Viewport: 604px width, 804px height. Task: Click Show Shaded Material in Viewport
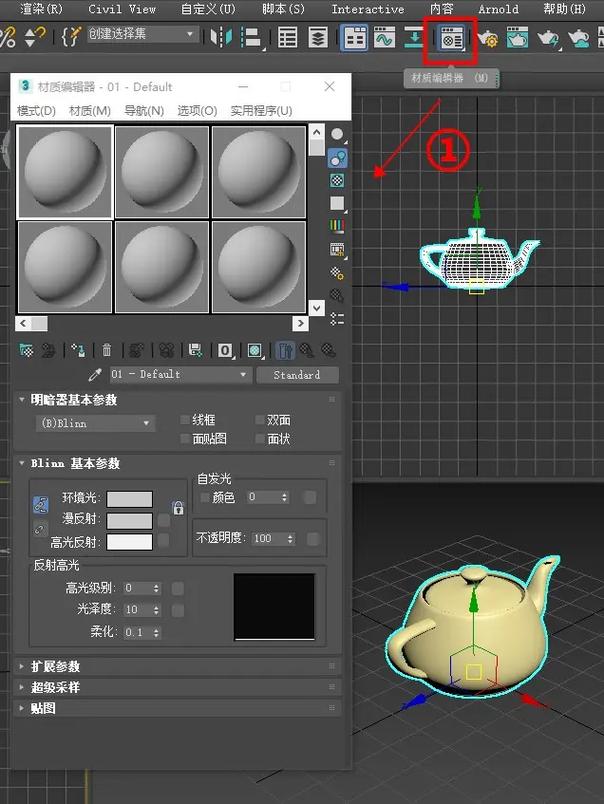point(255,350)
